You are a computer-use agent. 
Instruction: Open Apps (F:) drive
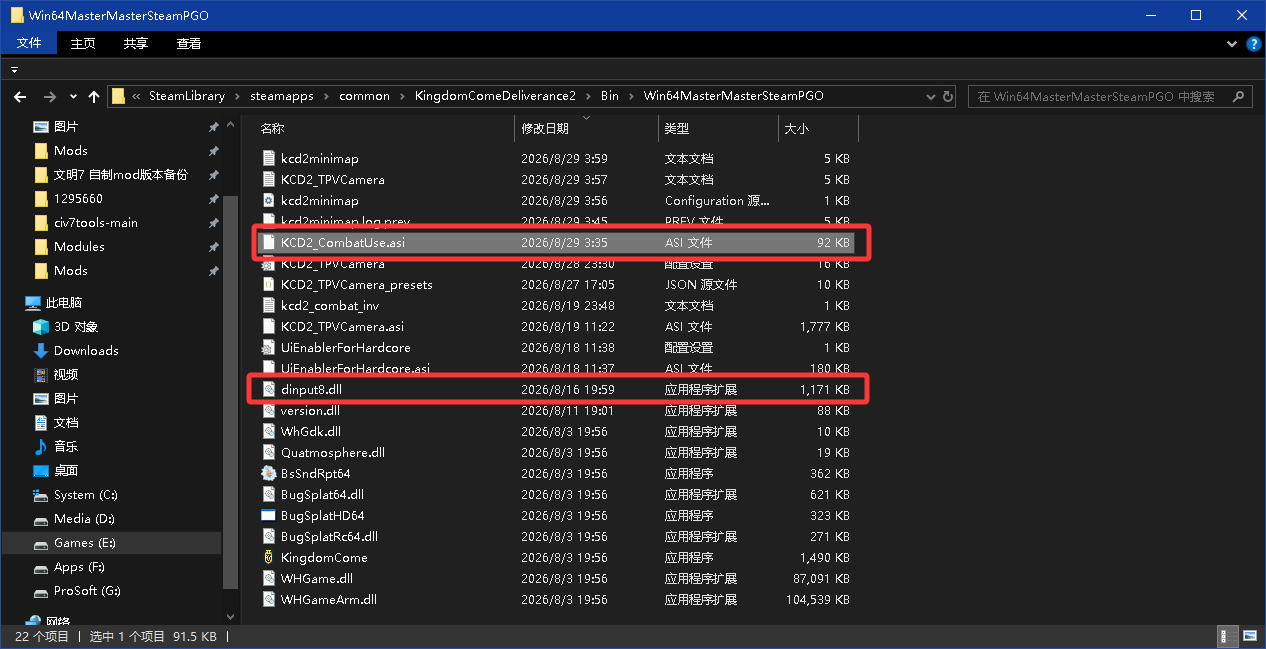pyautogui.click(x=79, y=566)
